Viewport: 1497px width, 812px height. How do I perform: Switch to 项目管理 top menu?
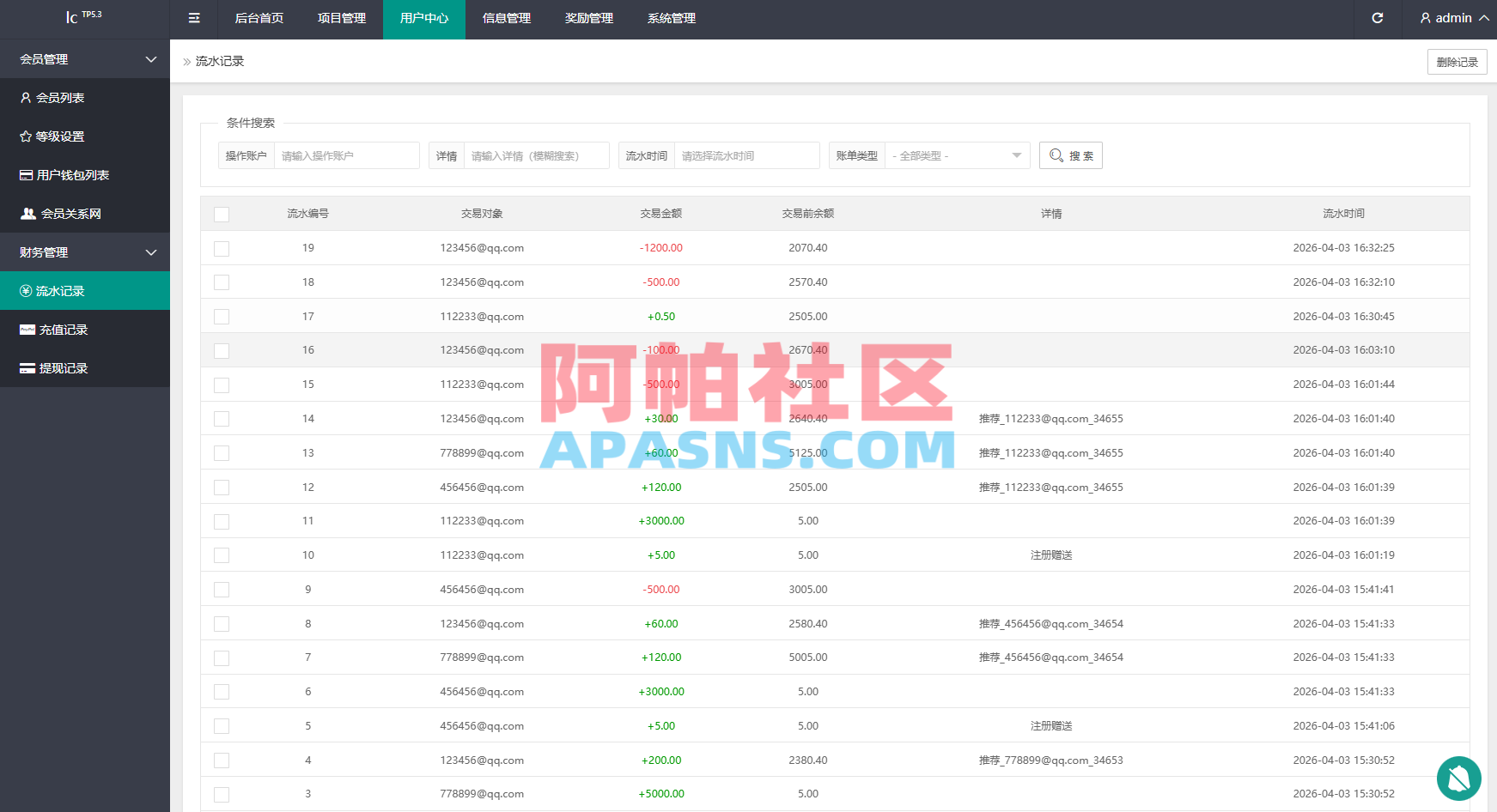pos(342,18)
